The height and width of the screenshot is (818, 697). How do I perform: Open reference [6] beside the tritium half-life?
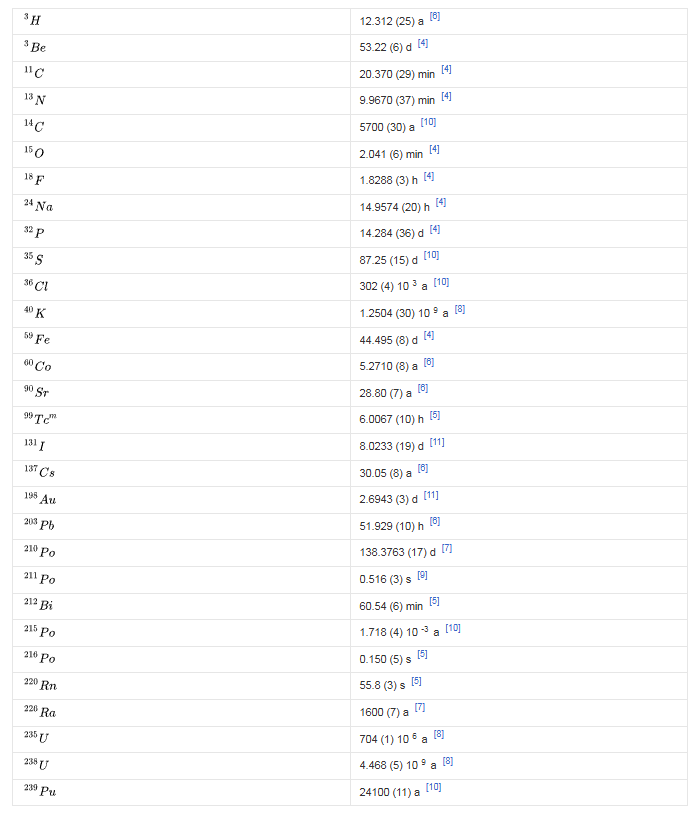[x=434, y=17]
